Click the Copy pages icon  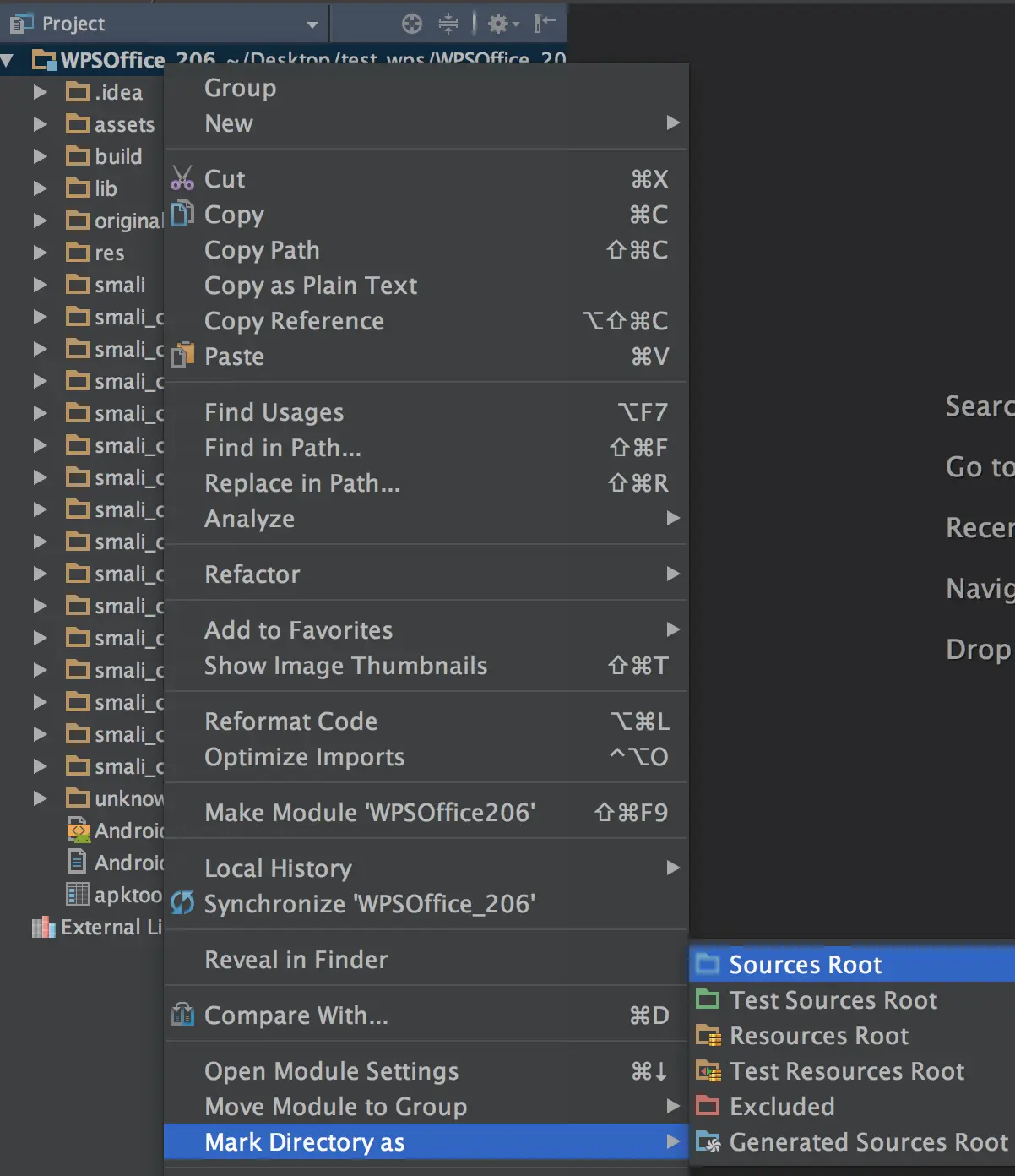click(182, 214)
